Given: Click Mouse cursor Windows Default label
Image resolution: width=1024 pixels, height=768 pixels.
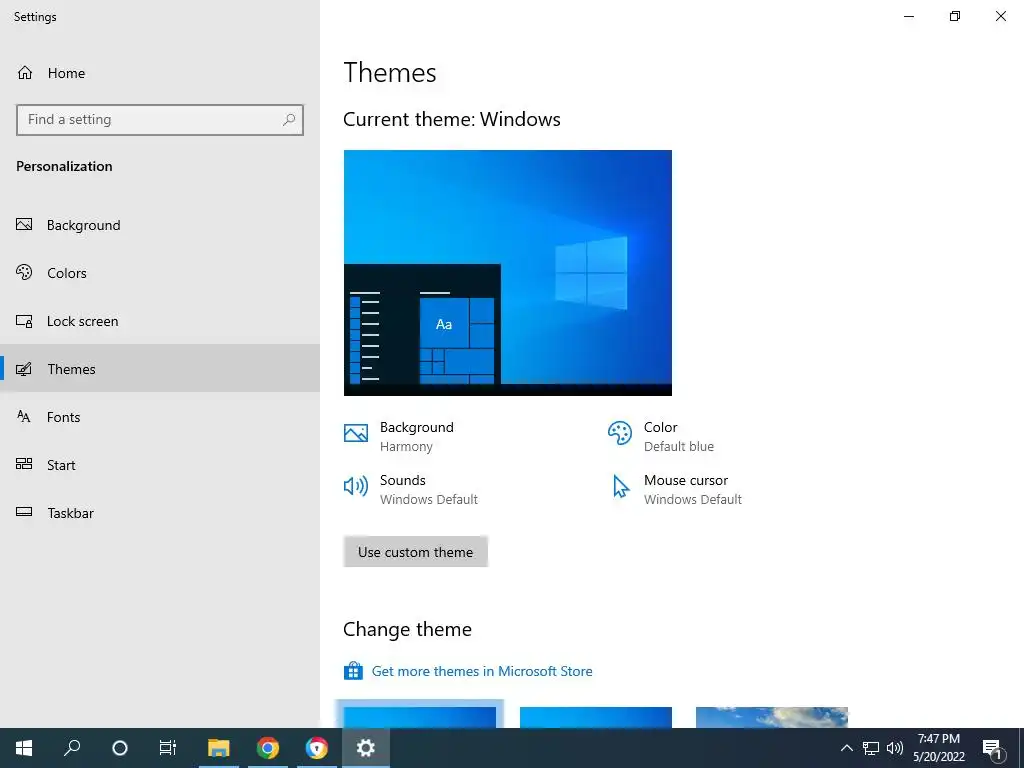Looking at the screenshot, I should (x=692, y=489).
